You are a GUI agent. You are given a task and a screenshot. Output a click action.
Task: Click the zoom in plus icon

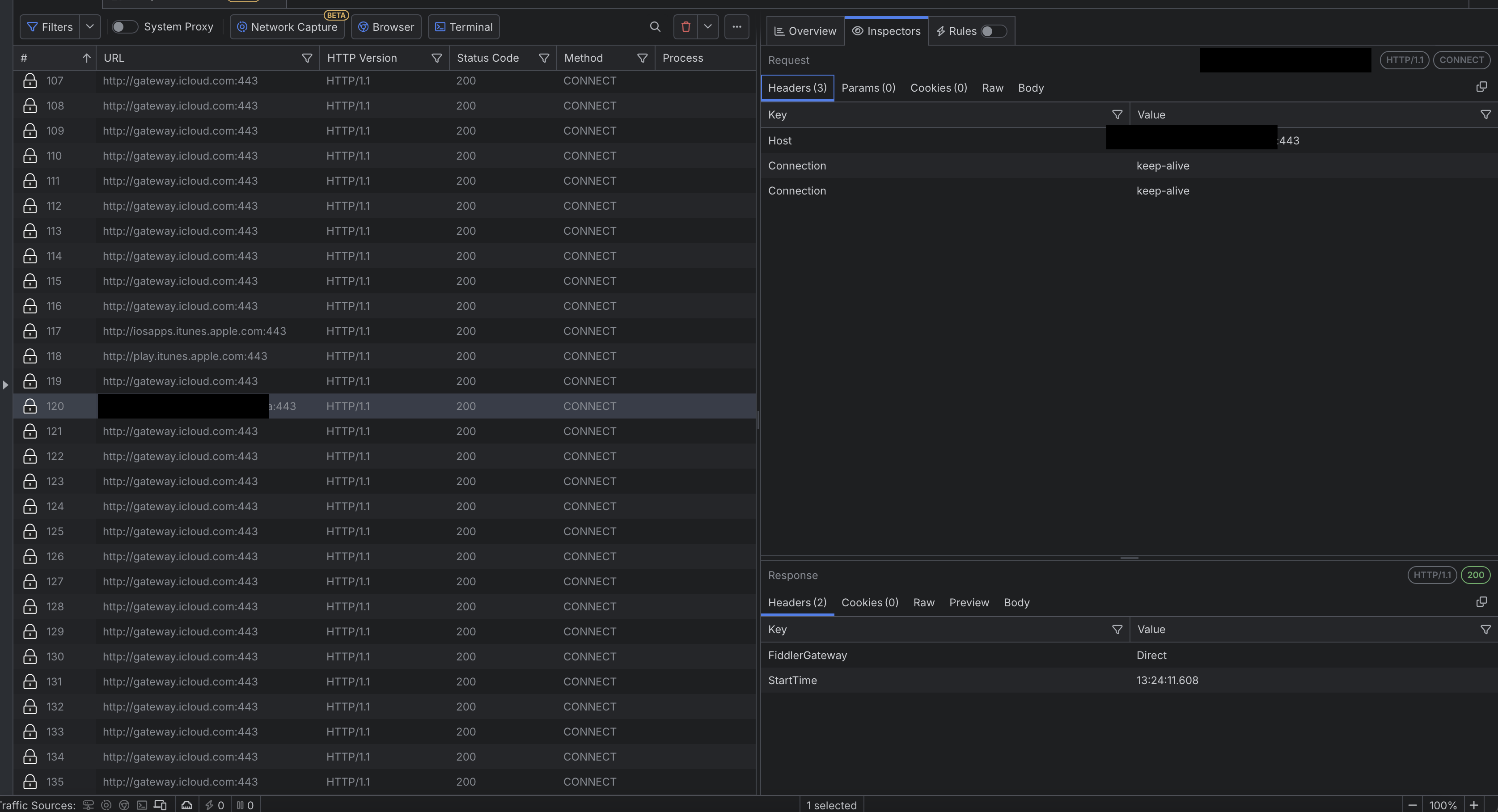tap(1473, 805)
